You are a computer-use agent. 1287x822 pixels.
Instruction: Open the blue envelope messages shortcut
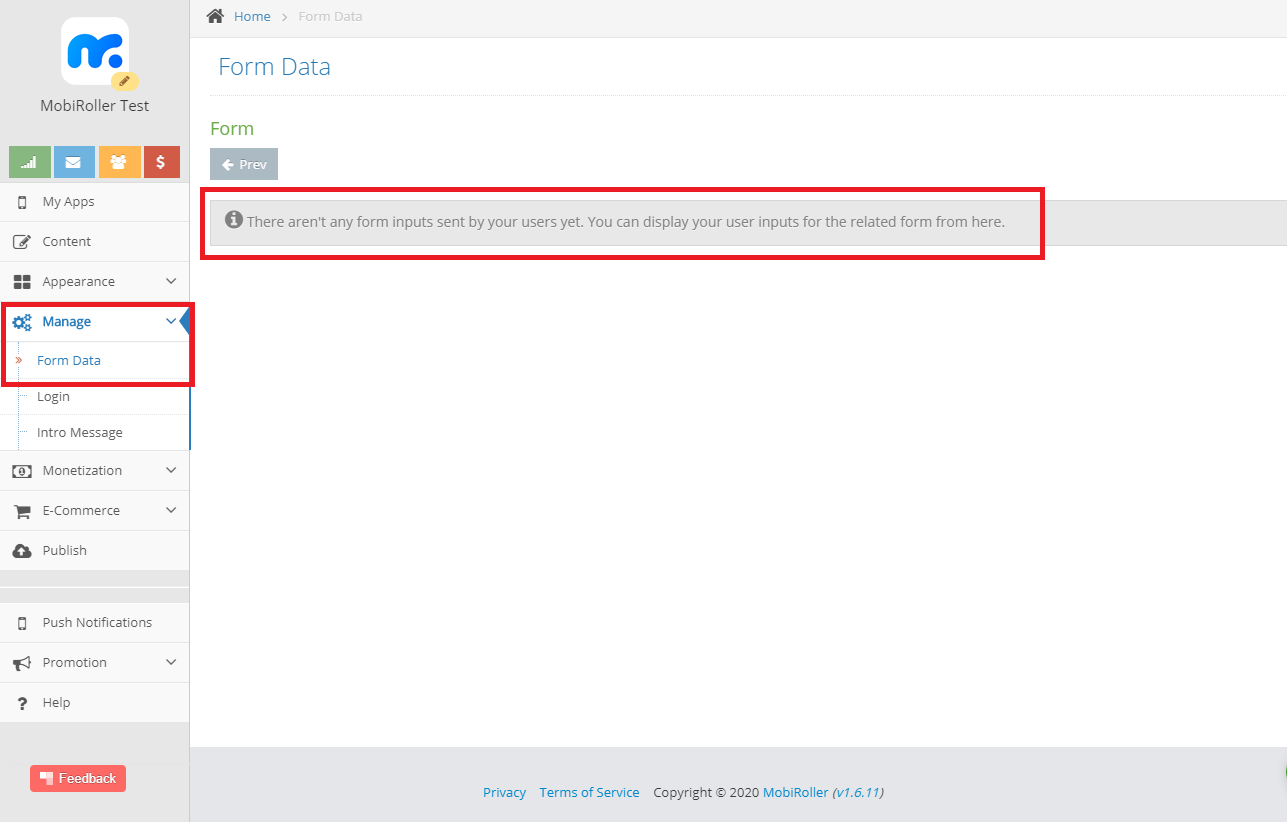[74, 162]
